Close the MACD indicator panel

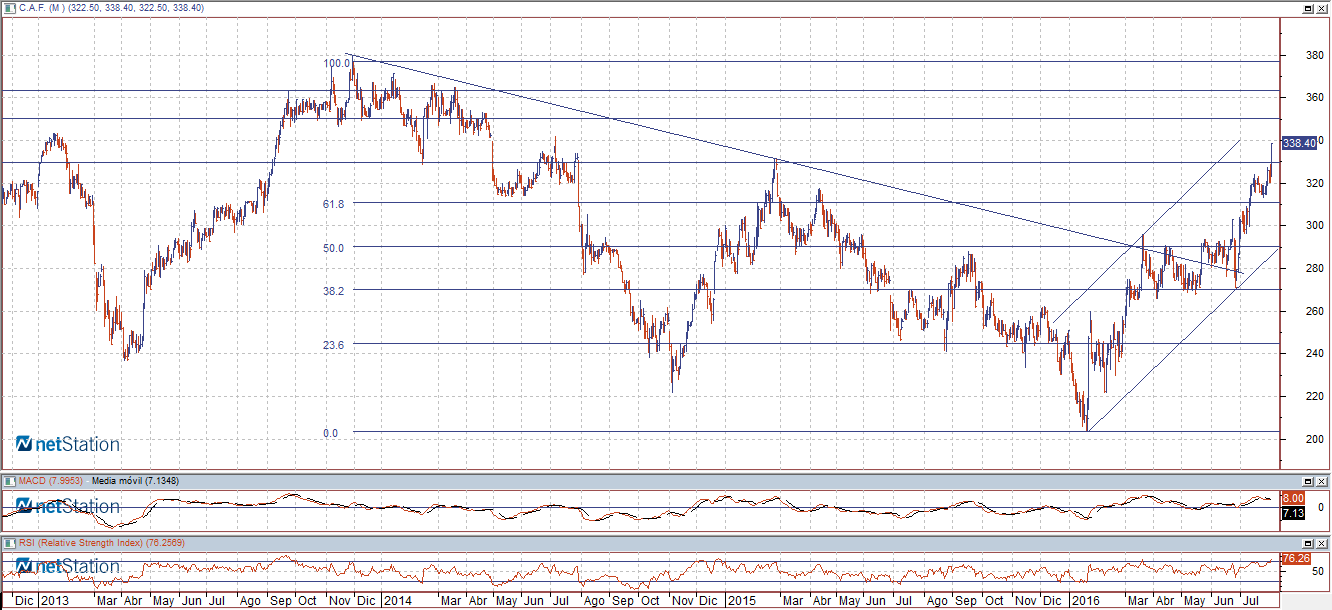[1322, 481]
